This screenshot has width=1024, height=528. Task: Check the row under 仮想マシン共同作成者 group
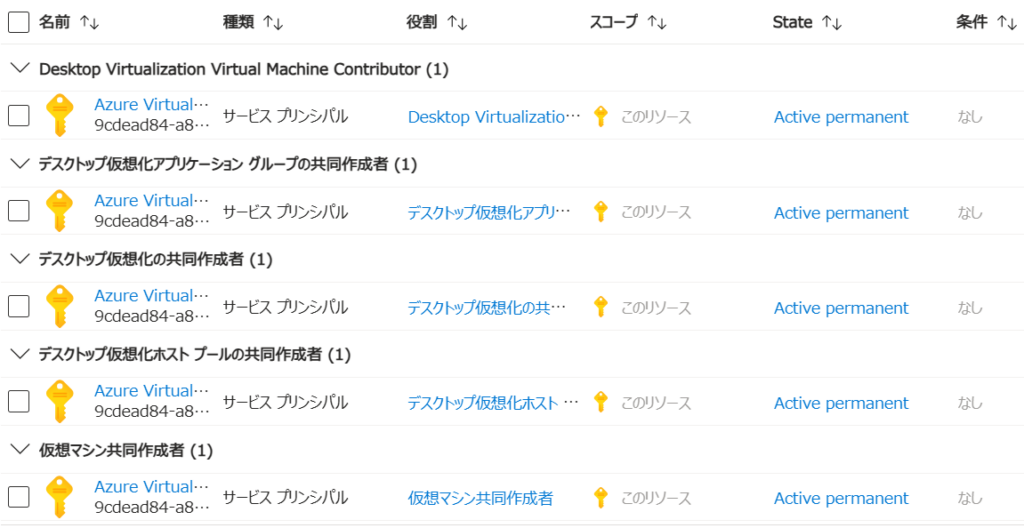point(18,497)
